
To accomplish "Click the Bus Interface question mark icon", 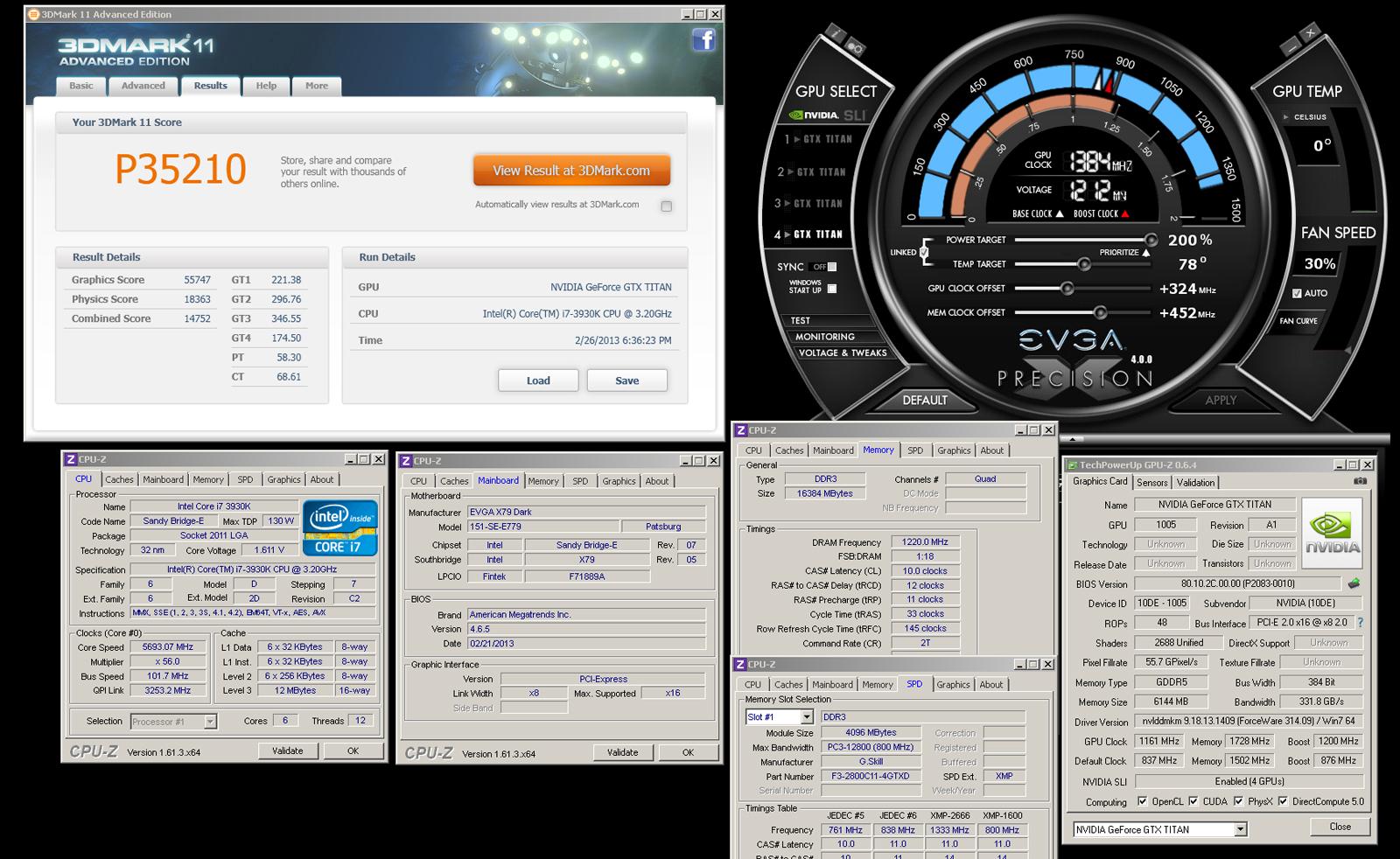I will [1360, 623].
